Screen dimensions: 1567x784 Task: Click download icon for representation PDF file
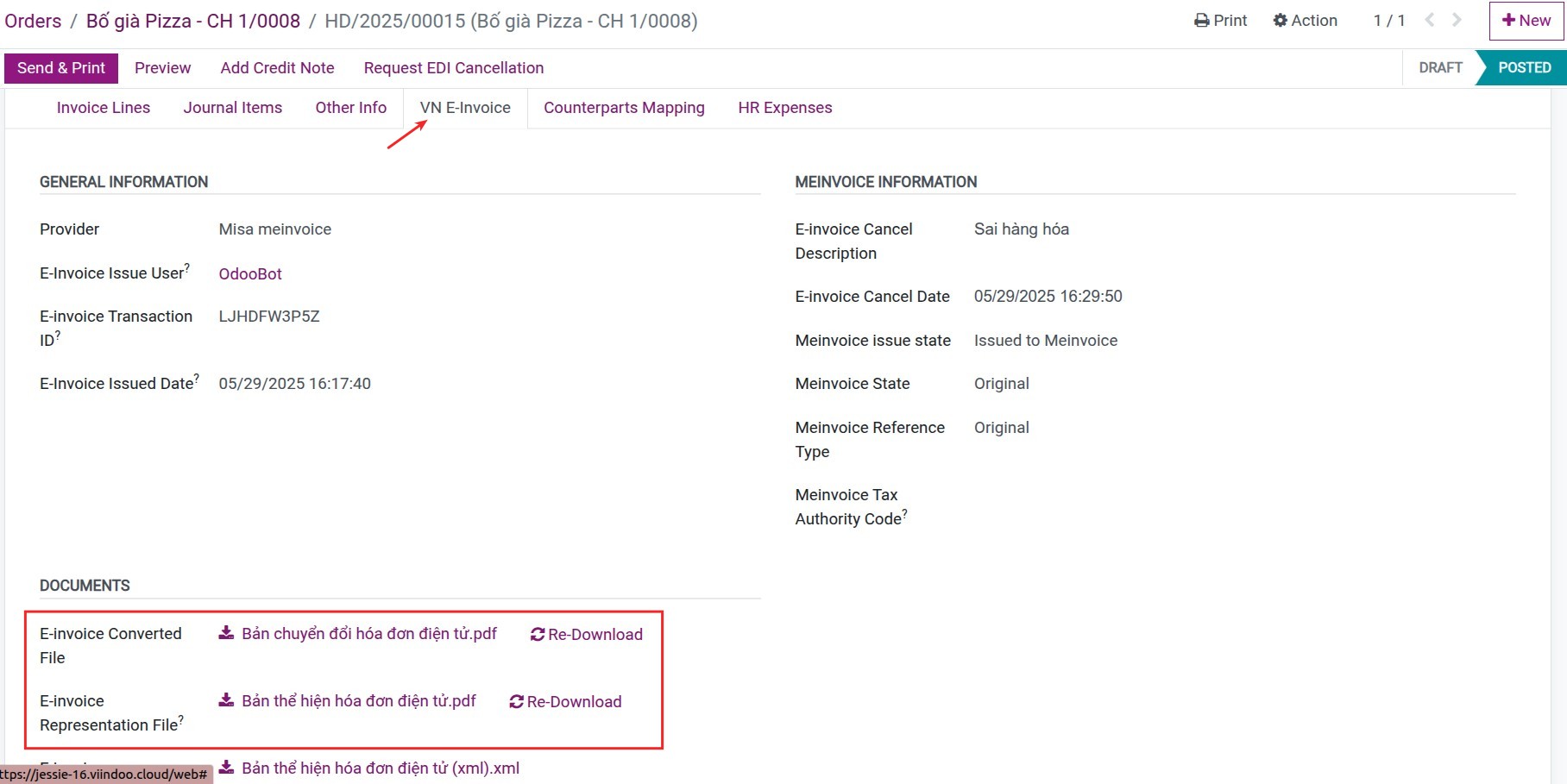click(x=226, y=700)
